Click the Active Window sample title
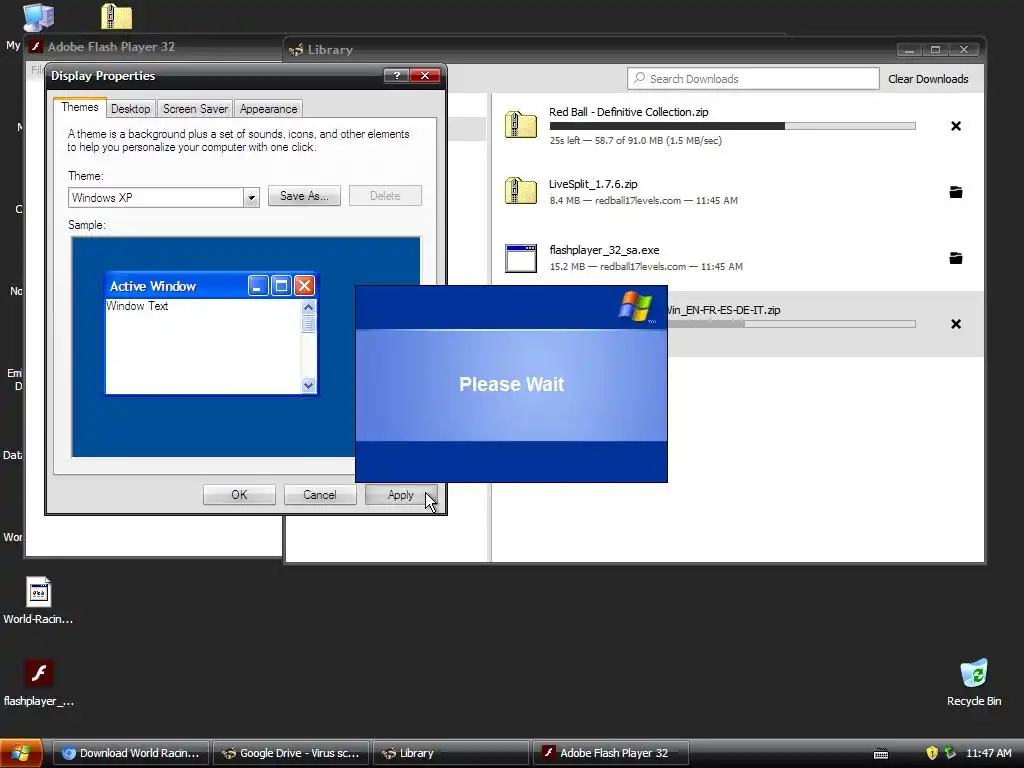Image resolution: width=1024 pixels, height=768 pixels. pos(153,286)
